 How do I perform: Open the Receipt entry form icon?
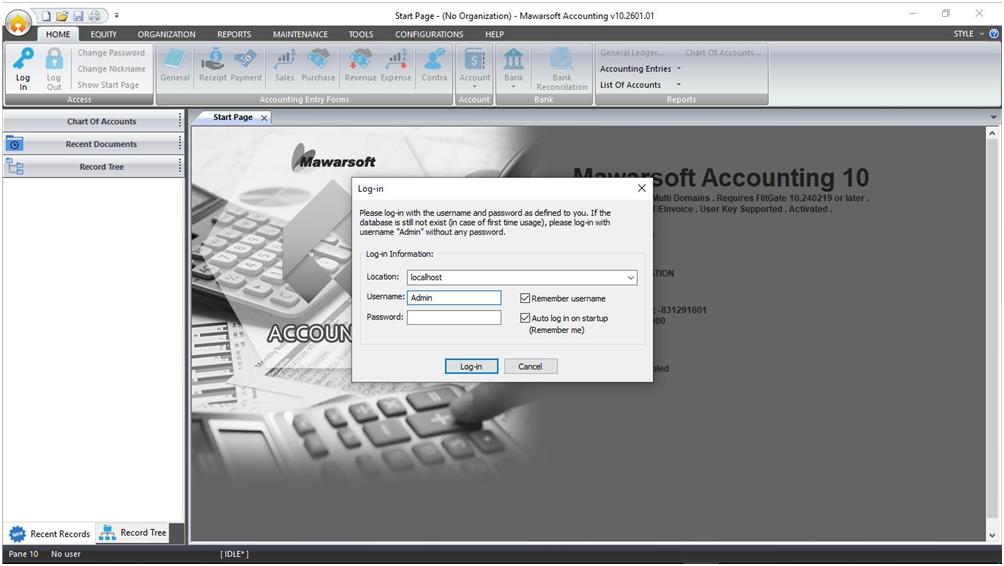[212, 62]
